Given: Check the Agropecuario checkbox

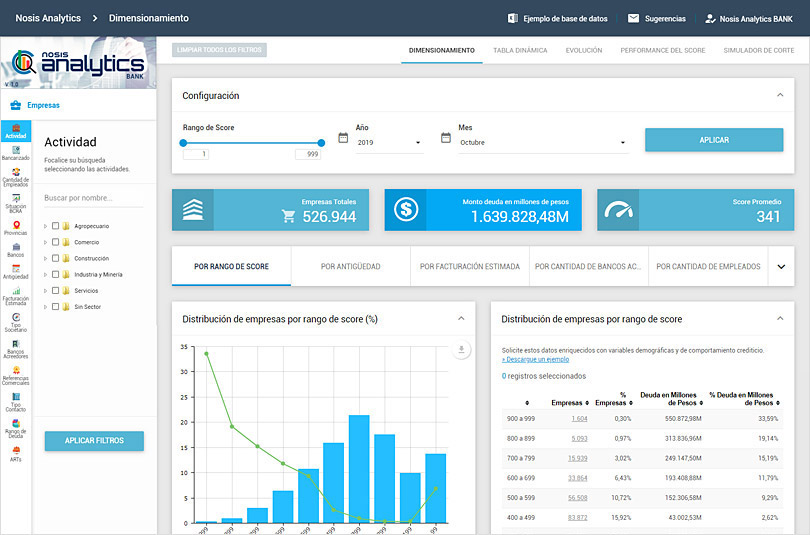Looking at the screenshot, I should click(x=55, y=226).
